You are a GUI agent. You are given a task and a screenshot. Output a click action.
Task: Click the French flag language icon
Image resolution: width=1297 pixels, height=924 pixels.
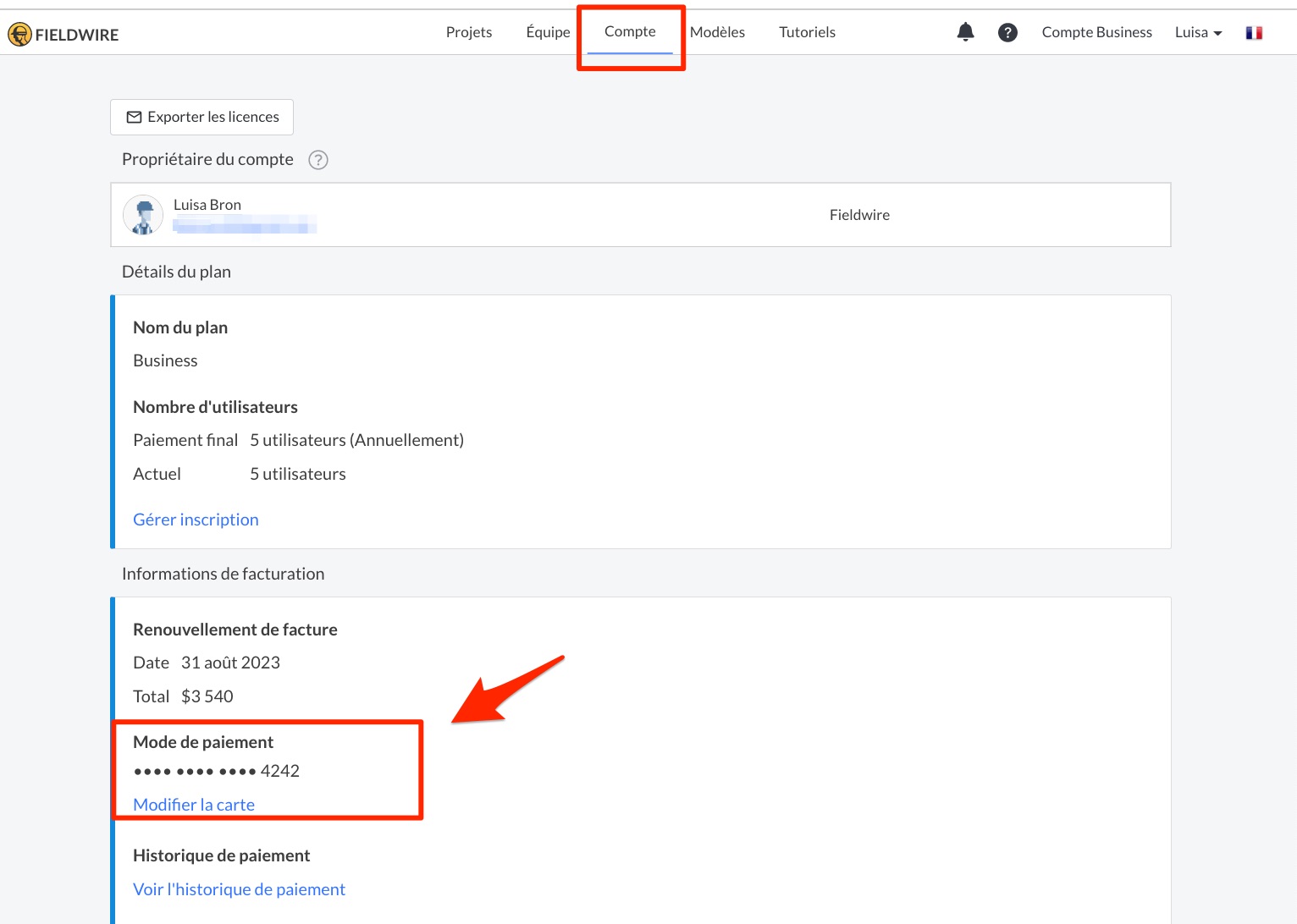click(x=1254, y=33)
